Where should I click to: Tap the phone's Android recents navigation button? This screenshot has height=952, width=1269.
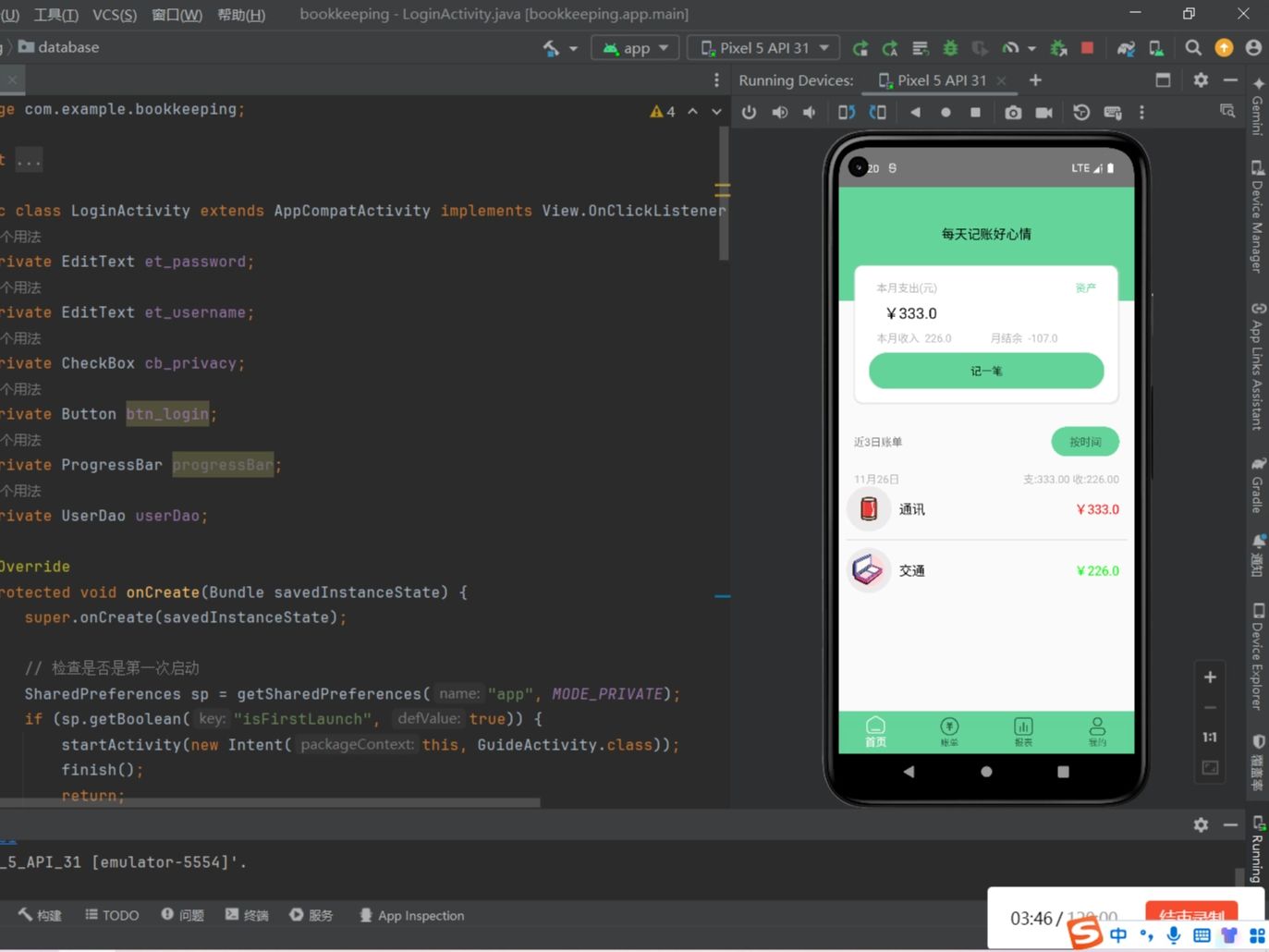pyautogui.click(x=1063, y=771)
